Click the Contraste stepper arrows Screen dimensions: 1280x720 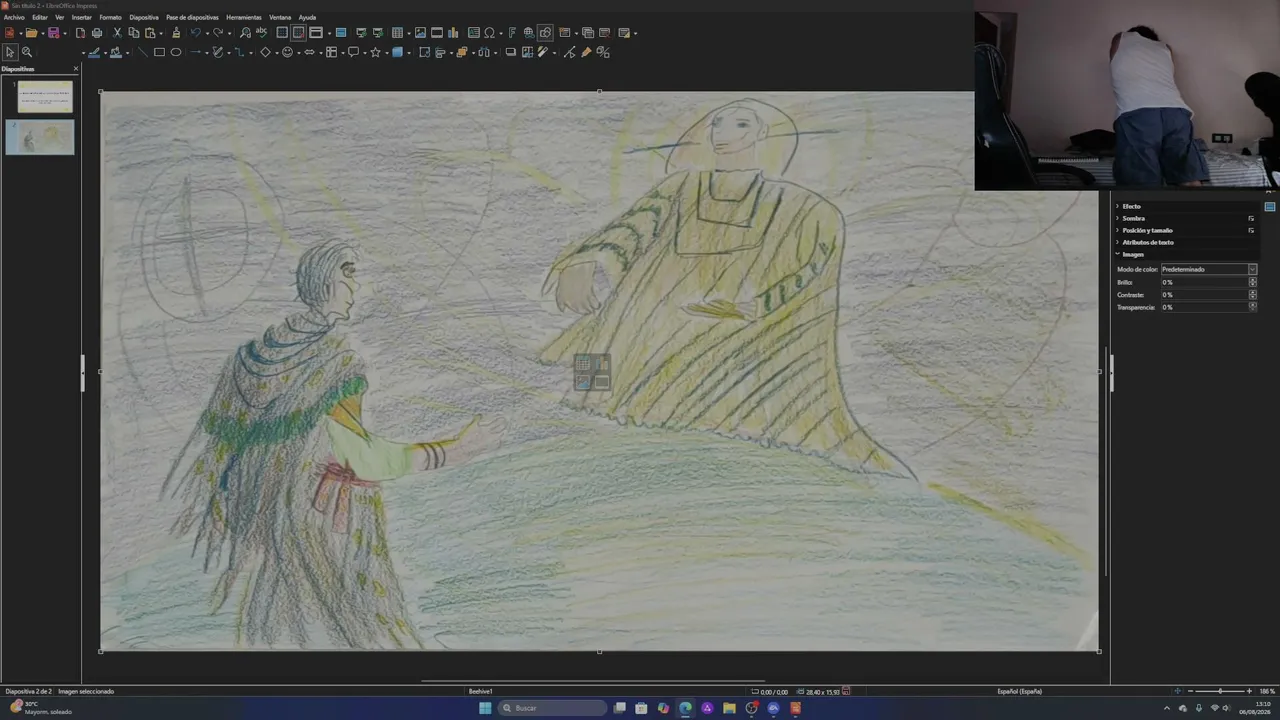[x=1253, y=295]
